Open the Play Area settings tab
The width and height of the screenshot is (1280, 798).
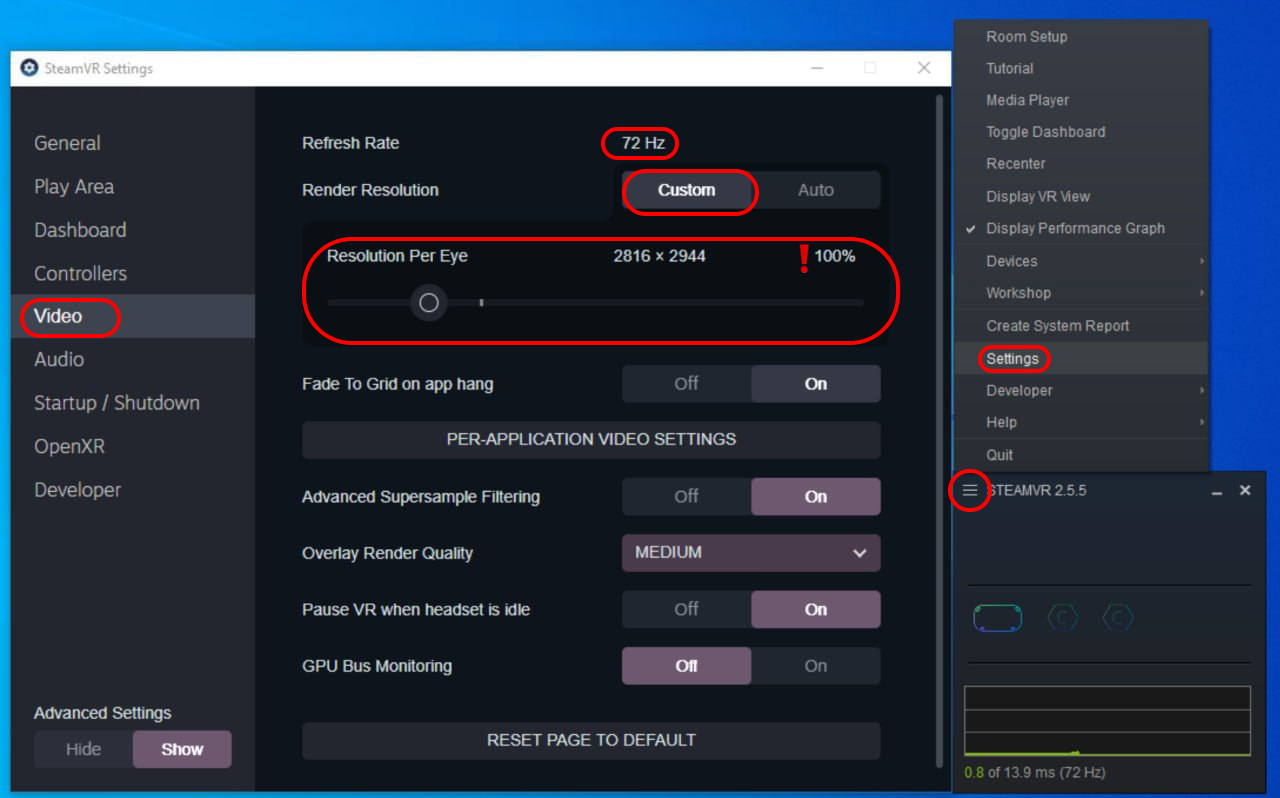click(133, 187)
